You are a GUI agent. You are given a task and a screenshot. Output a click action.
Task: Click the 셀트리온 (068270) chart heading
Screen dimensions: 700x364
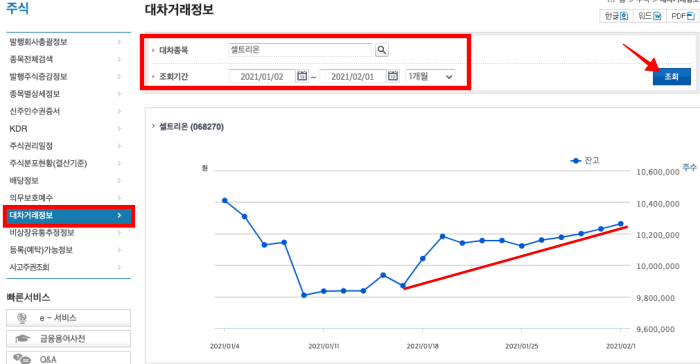point(192,127)
